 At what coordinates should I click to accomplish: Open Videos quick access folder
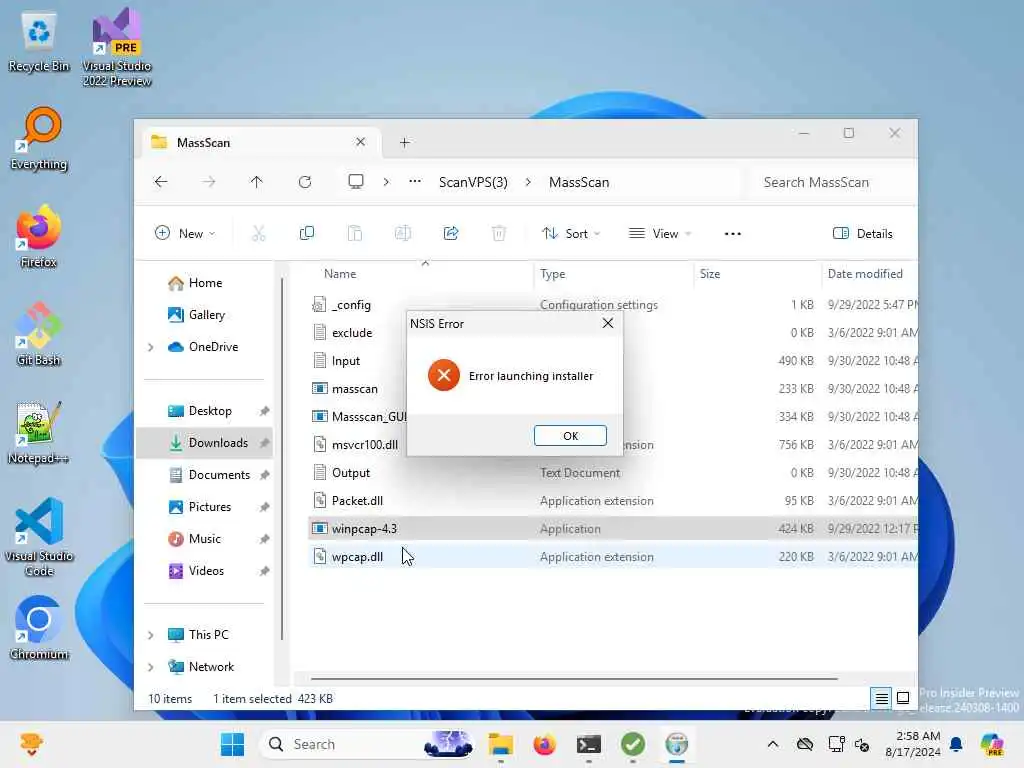(206, 571)
